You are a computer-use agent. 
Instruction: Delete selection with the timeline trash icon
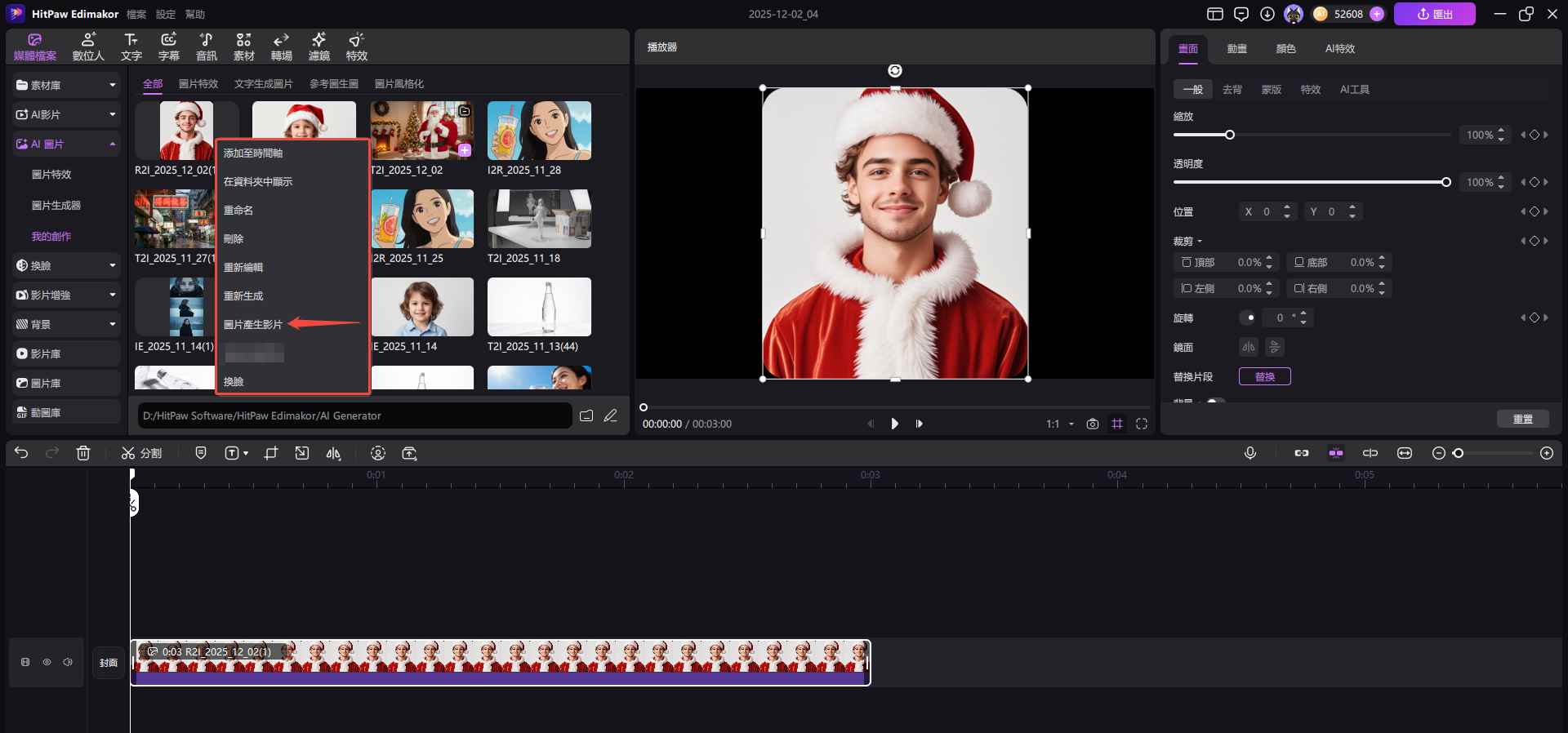click(83, 453)
